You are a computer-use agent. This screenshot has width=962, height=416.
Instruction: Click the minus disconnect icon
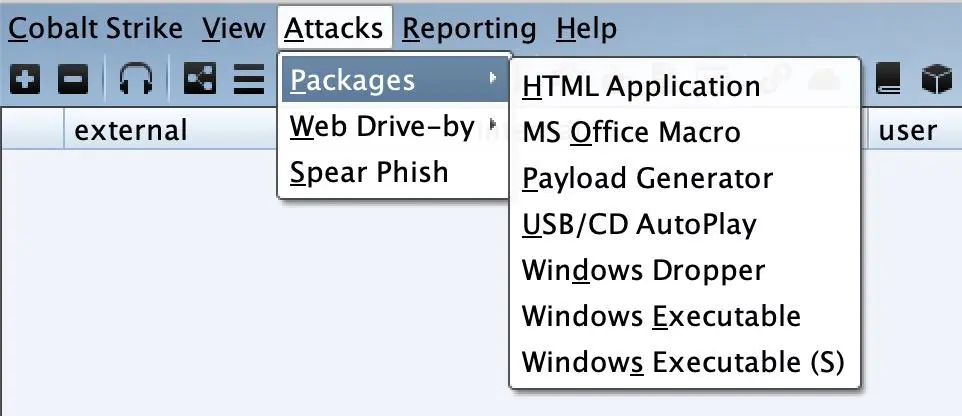[73, 80]
